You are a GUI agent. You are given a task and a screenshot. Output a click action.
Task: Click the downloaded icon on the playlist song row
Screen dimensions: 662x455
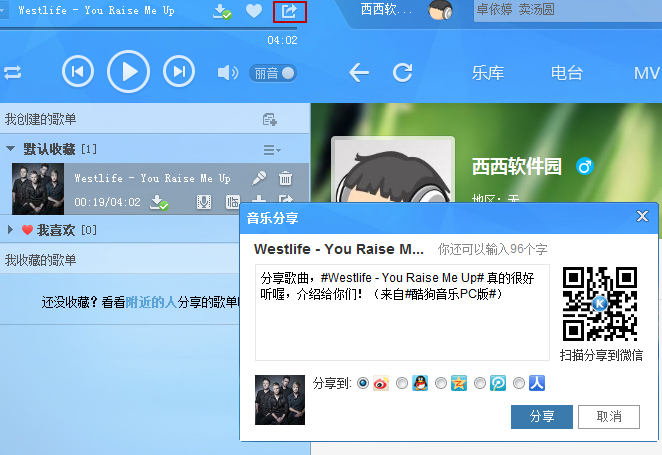[x=159, y=202]
